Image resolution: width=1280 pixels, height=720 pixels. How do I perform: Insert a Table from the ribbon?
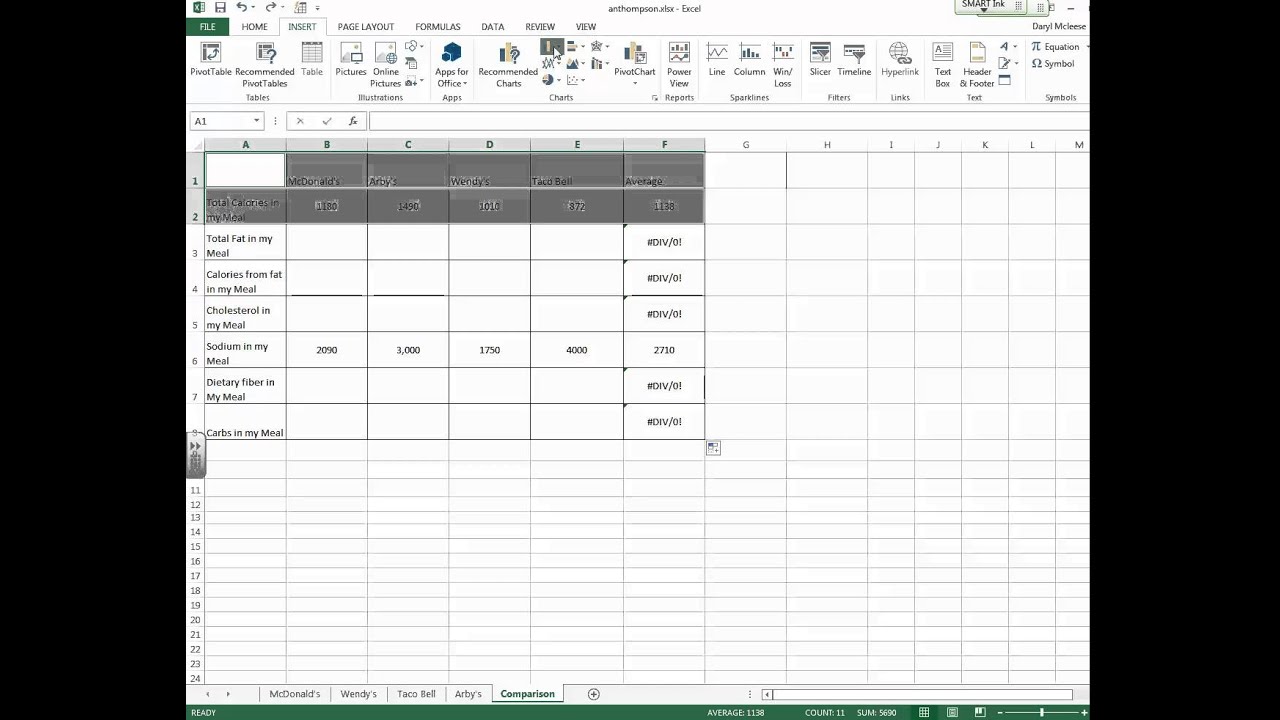pyautogui.click(x=312, y=60)
